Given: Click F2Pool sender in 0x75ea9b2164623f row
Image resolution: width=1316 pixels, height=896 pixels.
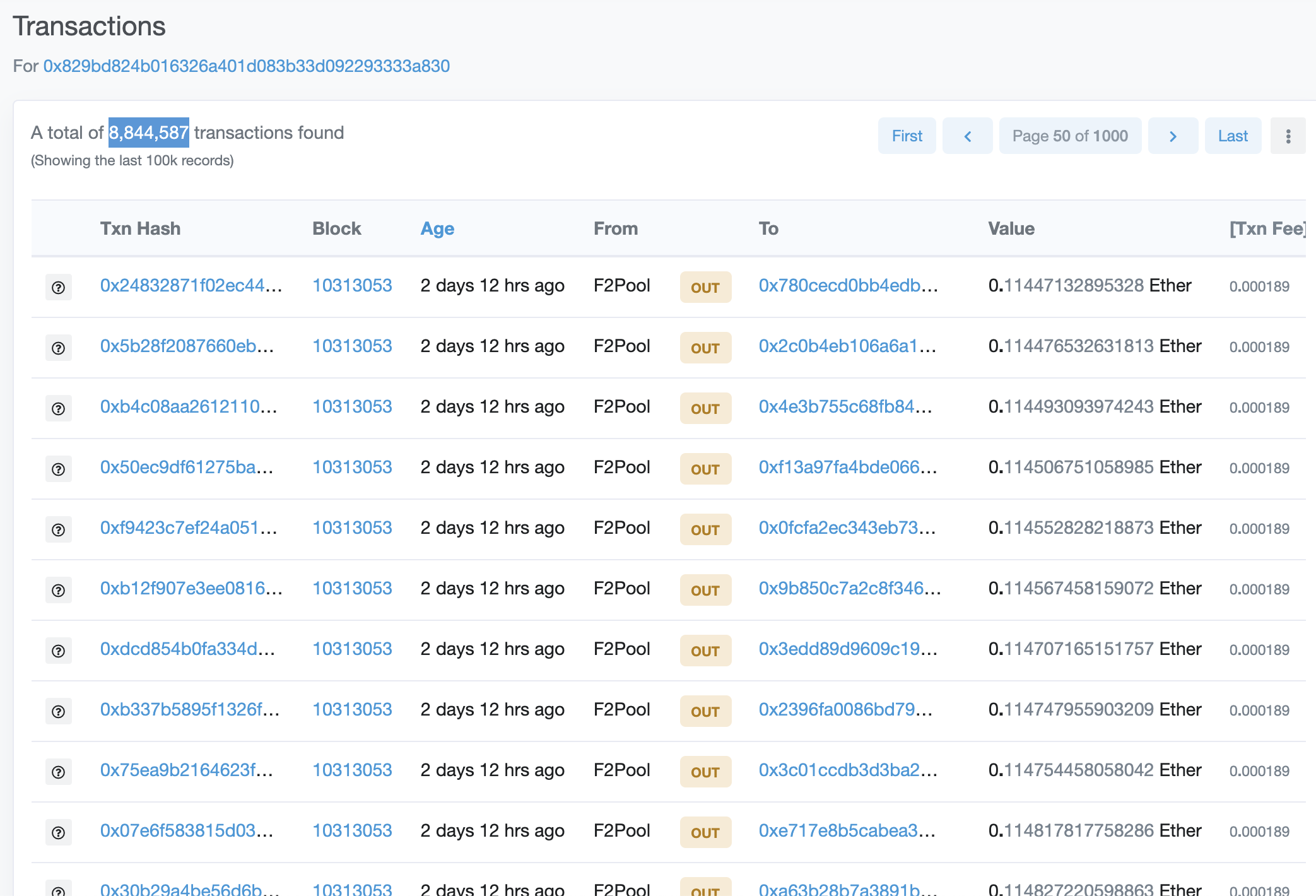Looking at the screenshot, I should coord(621,770).
